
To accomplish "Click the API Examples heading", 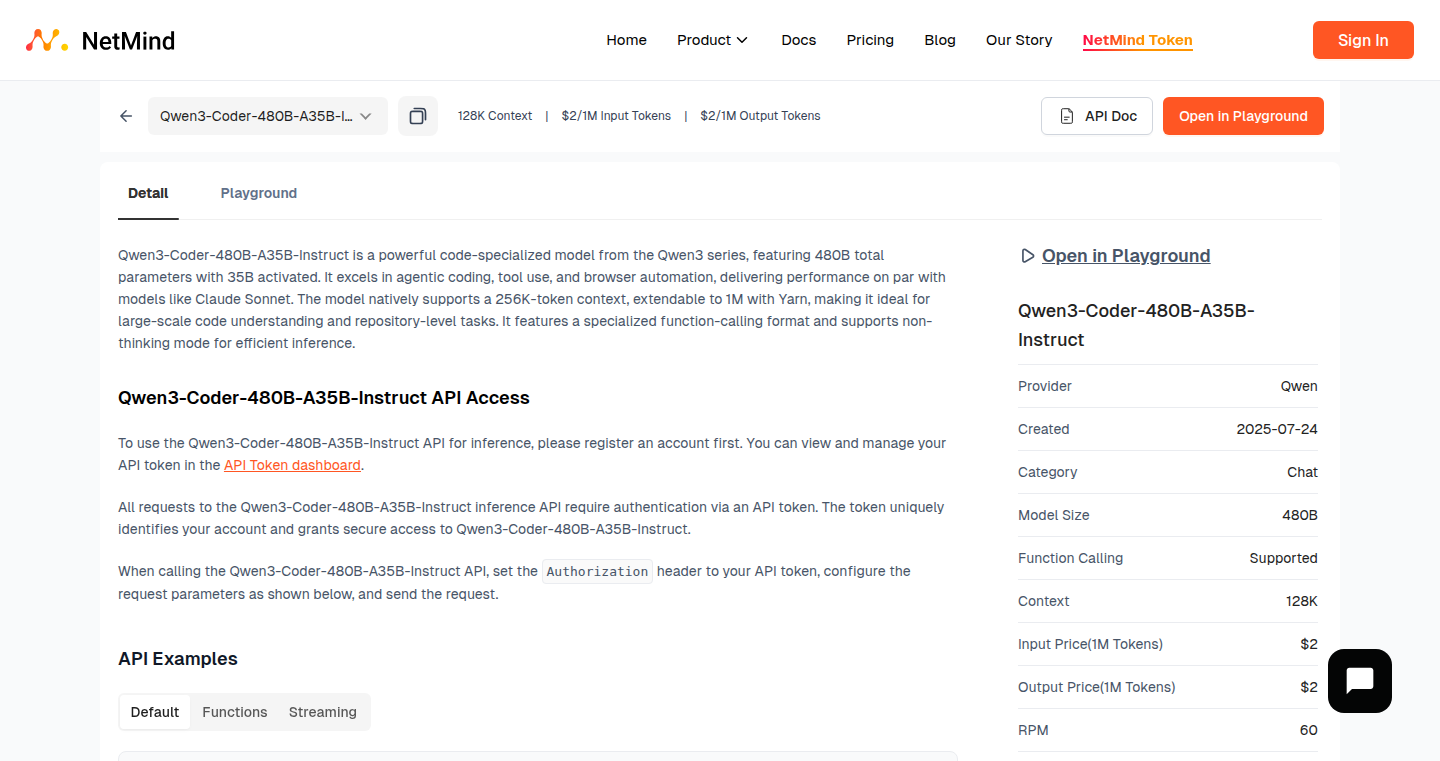I will click(178, 659).
